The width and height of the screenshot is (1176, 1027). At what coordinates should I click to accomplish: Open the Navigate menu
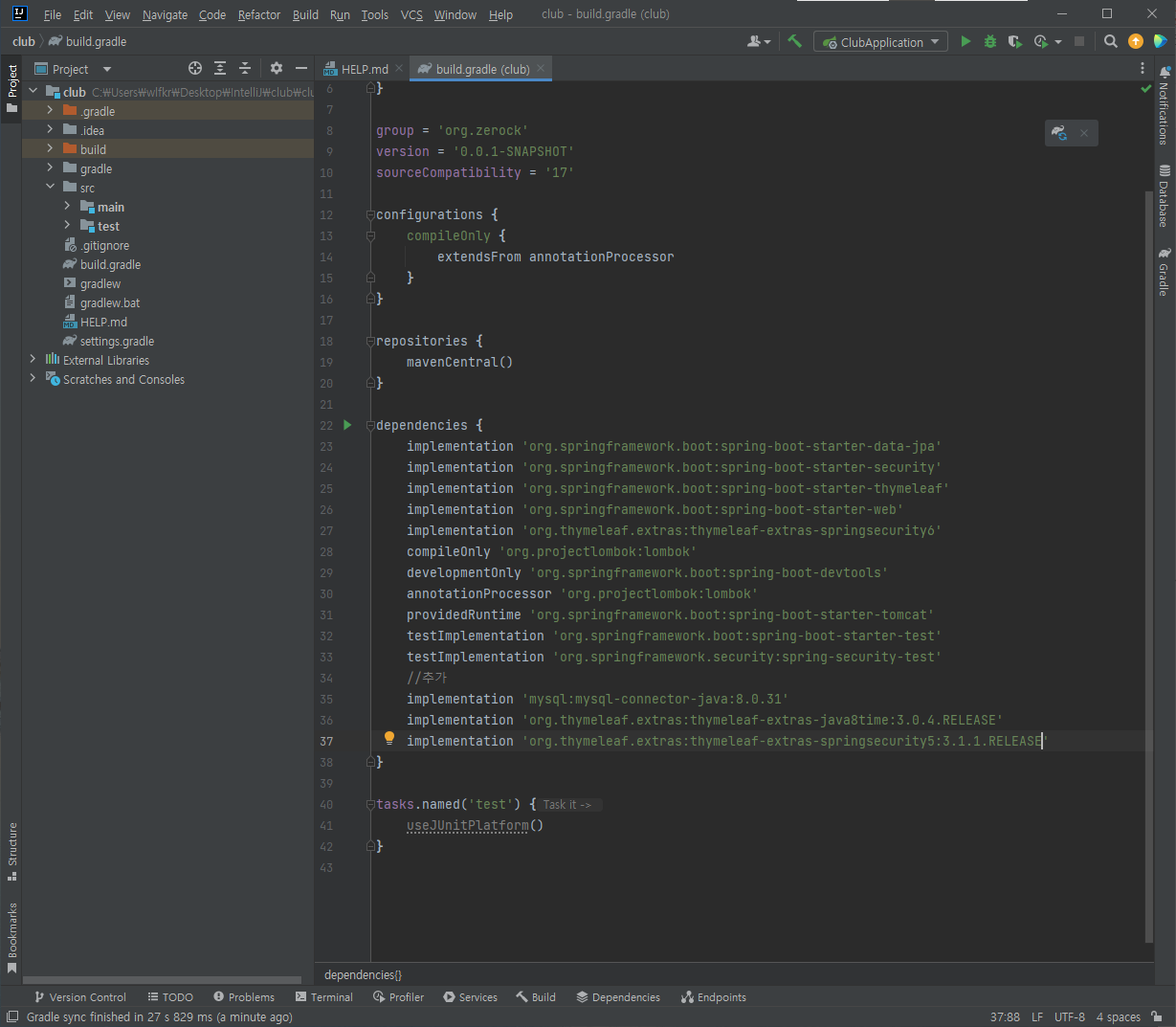(165, 14)
